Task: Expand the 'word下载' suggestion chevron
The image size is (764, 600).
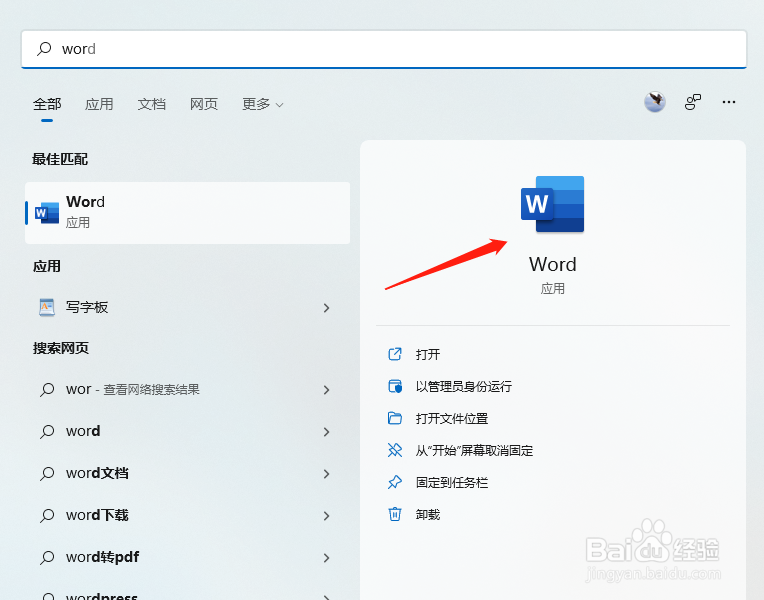Action: (x=326, y=515)
